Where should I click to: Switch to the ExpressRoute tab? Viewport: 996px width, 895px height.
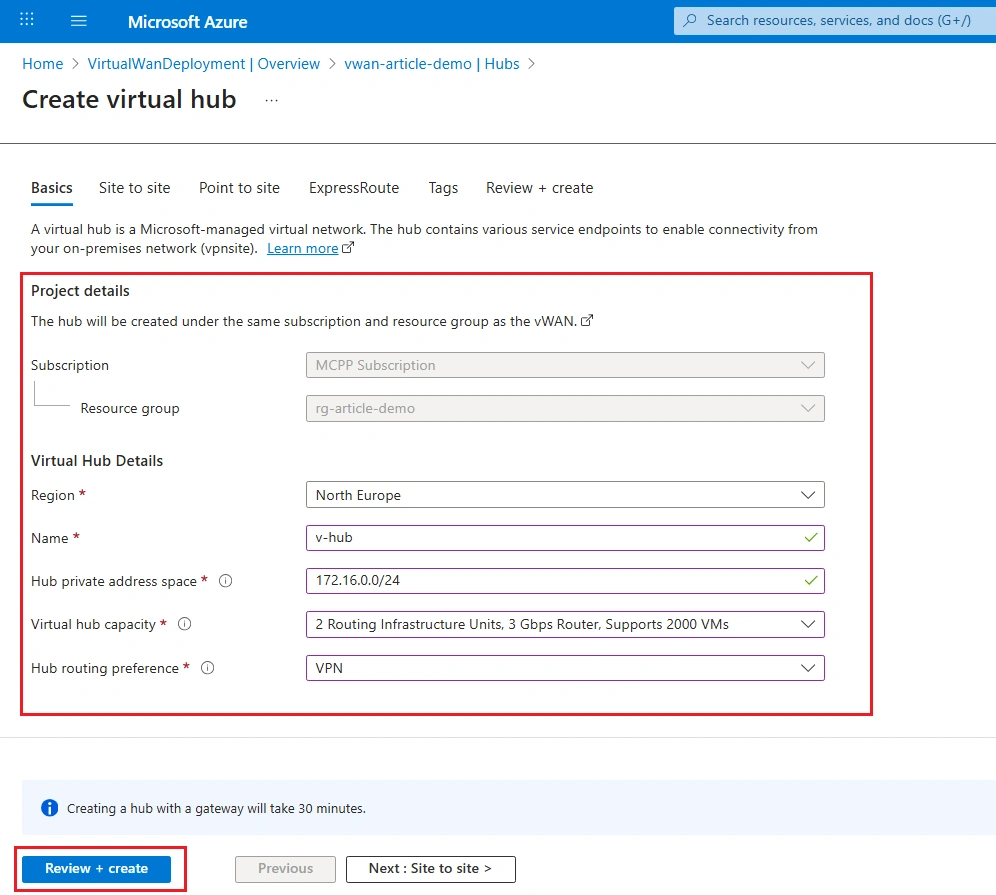coord(354,188)
